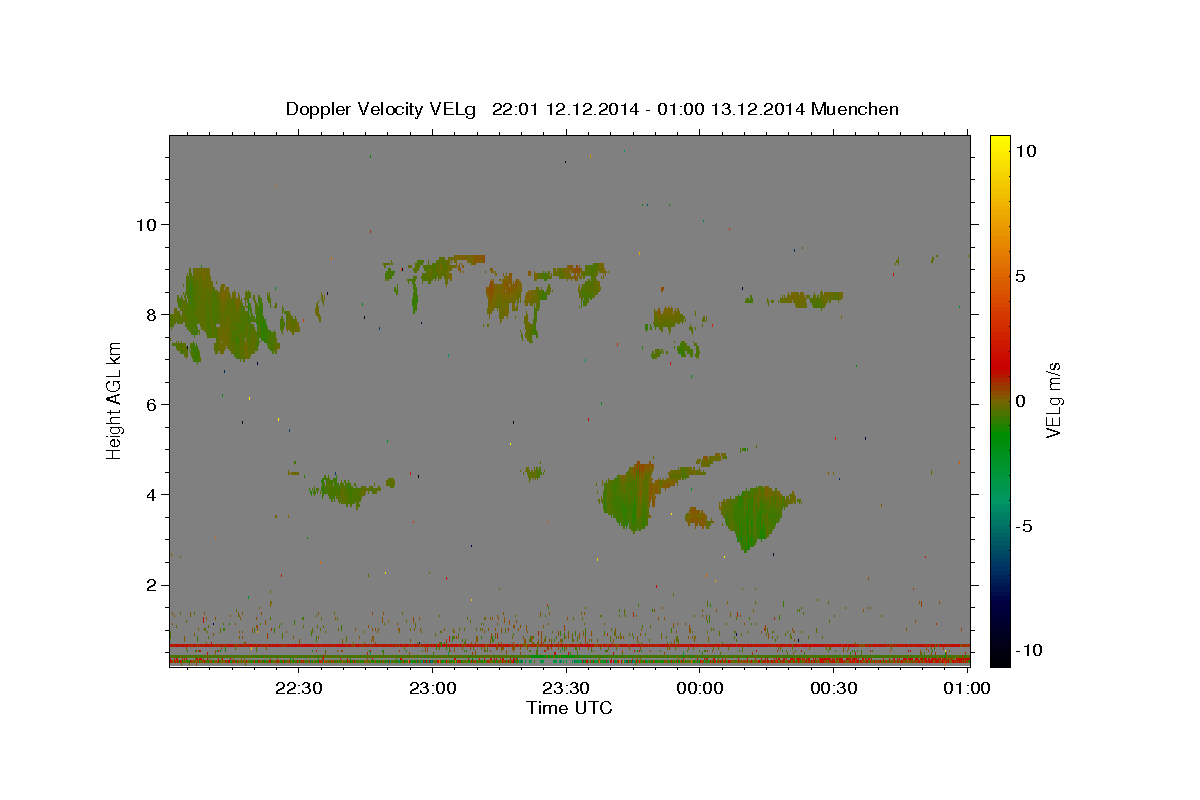Select the 23:00 time tick label
This screenshot has width=1200, height=800.
coord(433,688)
